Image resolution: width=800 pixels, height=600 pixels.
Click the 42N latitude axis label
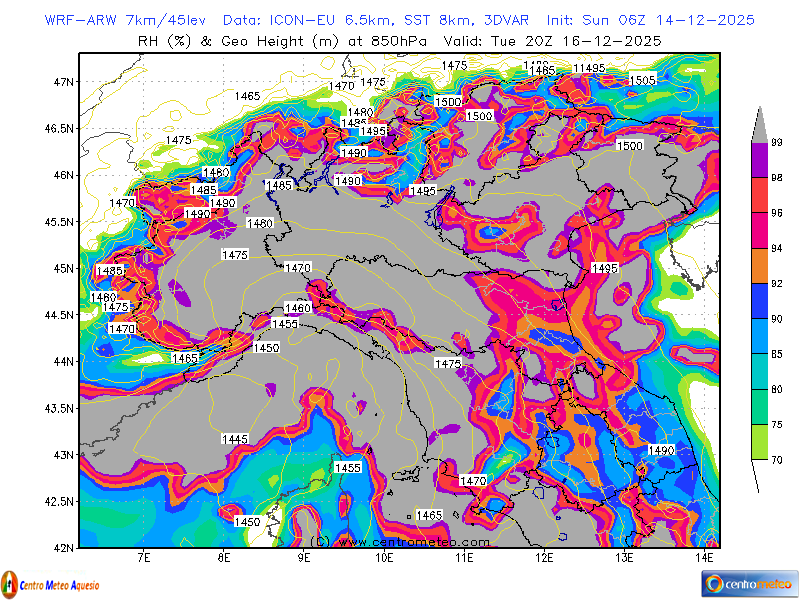[x=63, y=548]
